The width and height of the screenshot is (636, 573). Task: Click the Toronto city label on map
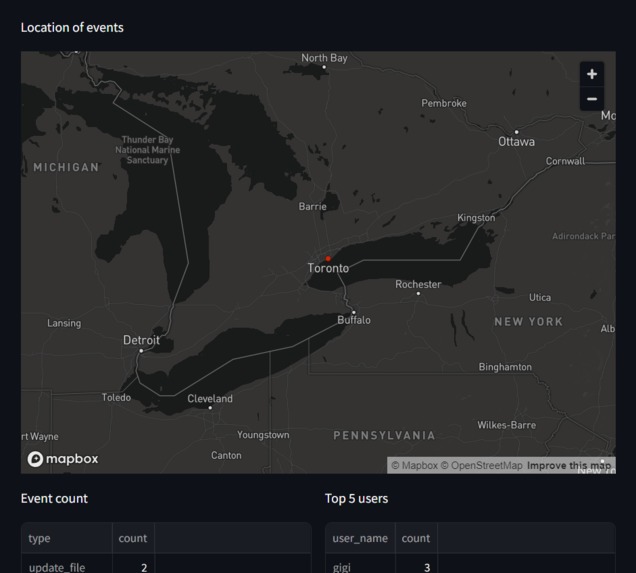[x=328, y=268]
